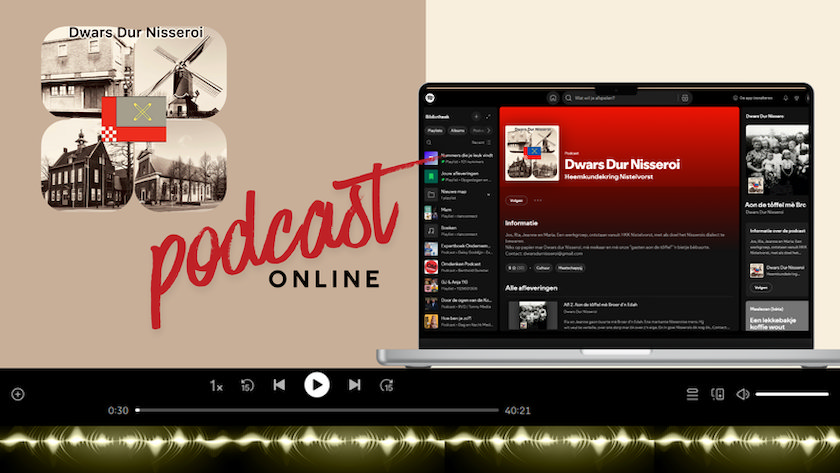
Task: Change the 1x playback speed
Action: coord(216,386)
